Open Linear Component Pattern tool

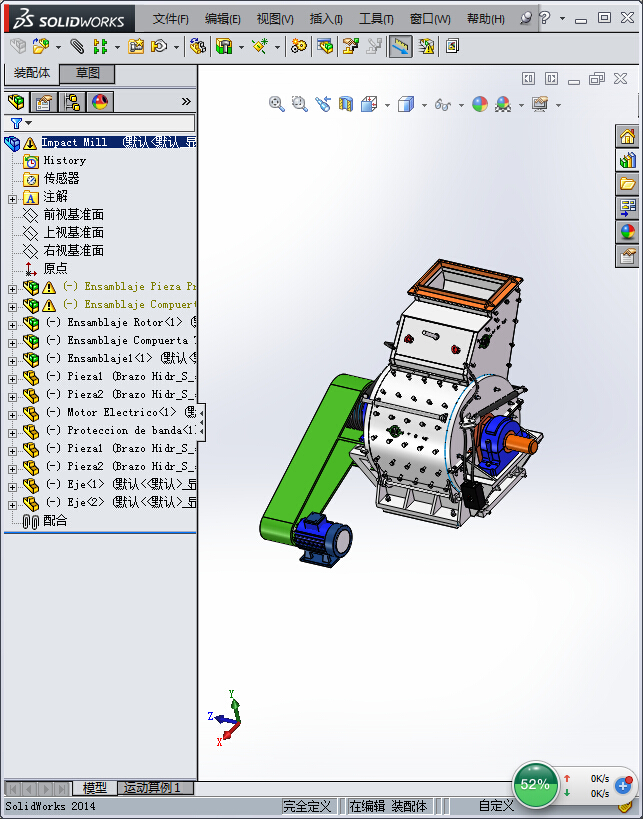pos(100,46)
